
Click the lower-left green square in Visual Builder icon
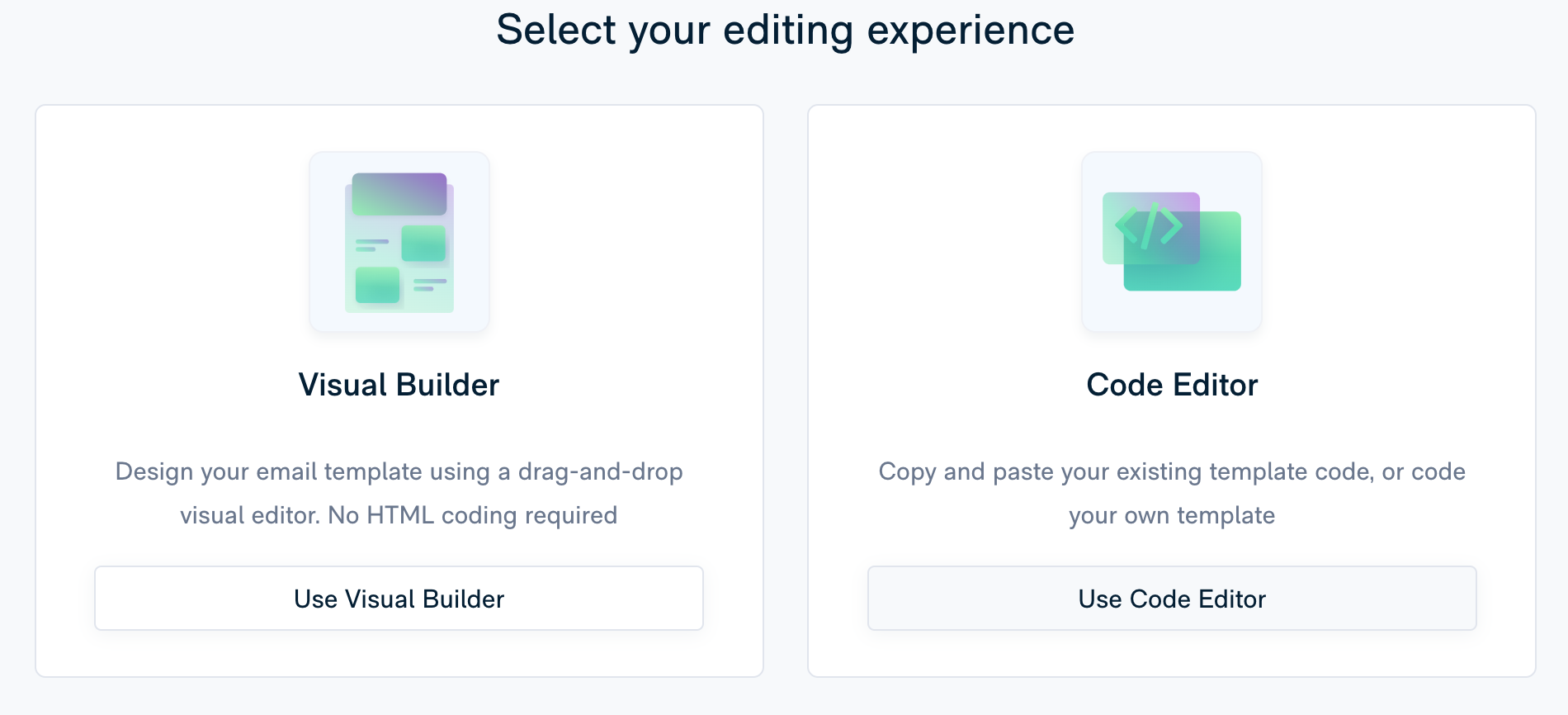pyautogui.click(x=377, y=285)
